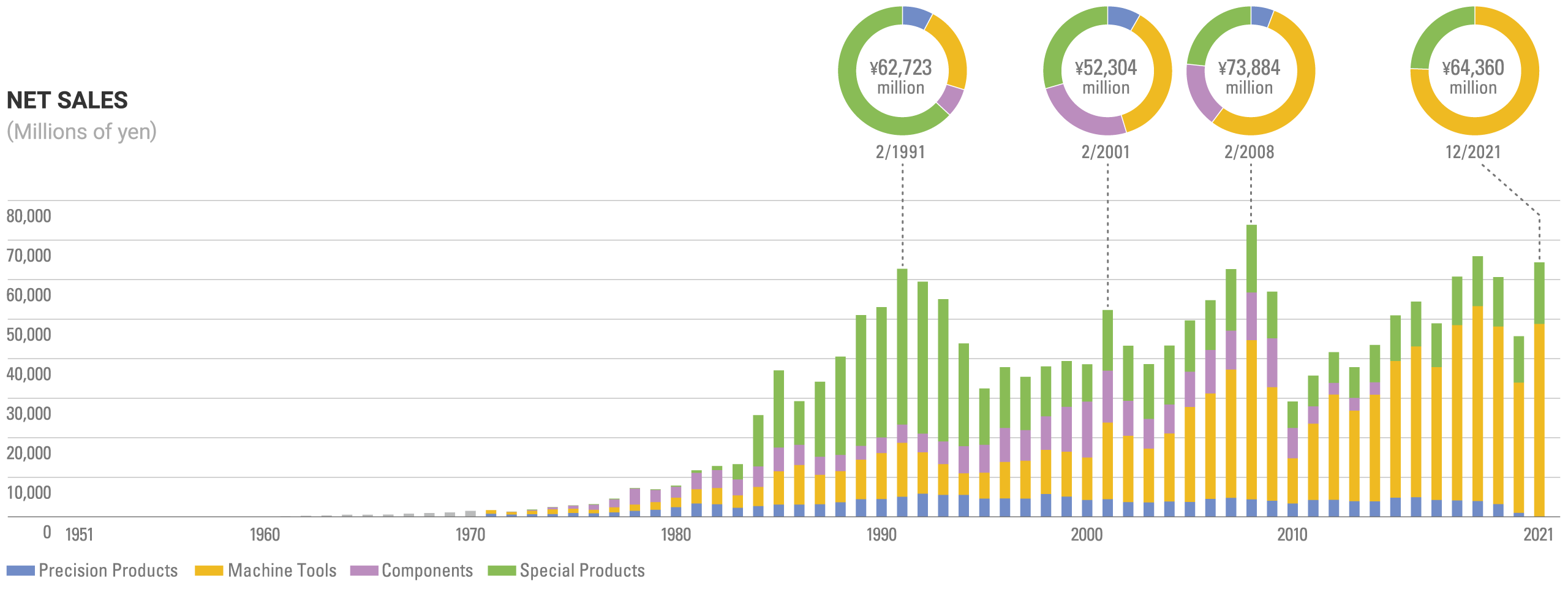Click the green segment of the 12/2021 donut
The image size is (1568, 589).
tap(1436, 31)
